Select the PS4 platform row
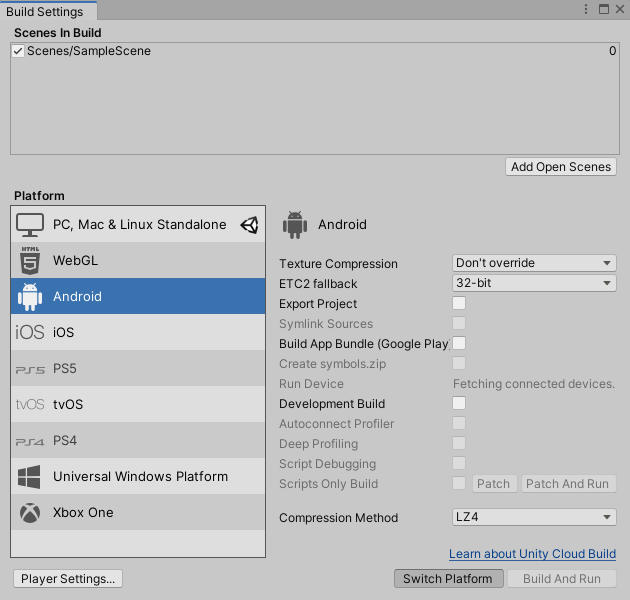Screen dimensions: 630x600 tap(138, 440)
